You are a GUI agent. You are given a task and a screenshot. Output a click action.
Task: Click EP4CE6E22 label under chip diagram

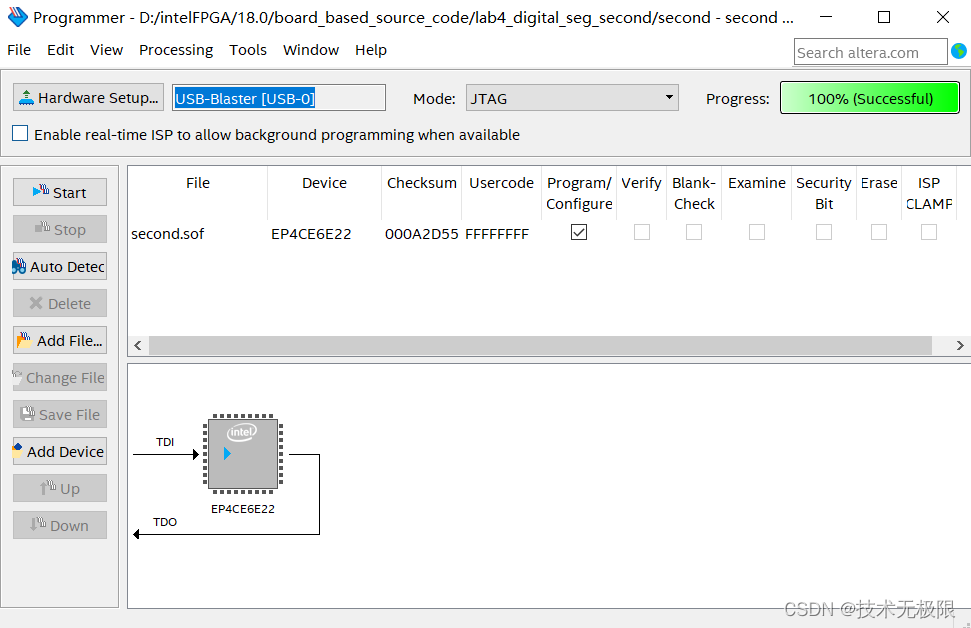(x=243, y=508)
